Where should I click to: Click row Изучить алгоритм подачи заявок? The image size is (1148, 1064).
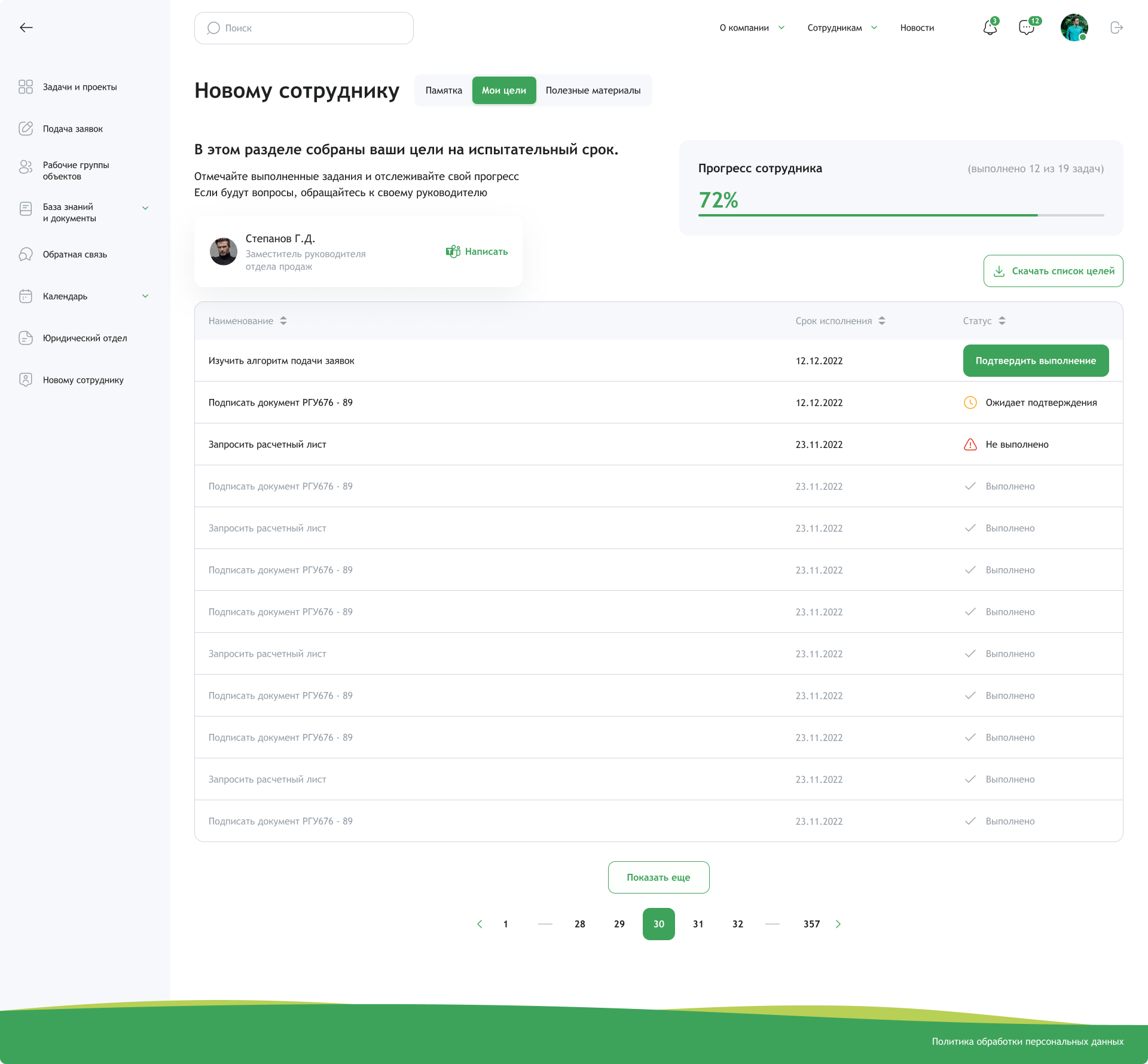658,361
